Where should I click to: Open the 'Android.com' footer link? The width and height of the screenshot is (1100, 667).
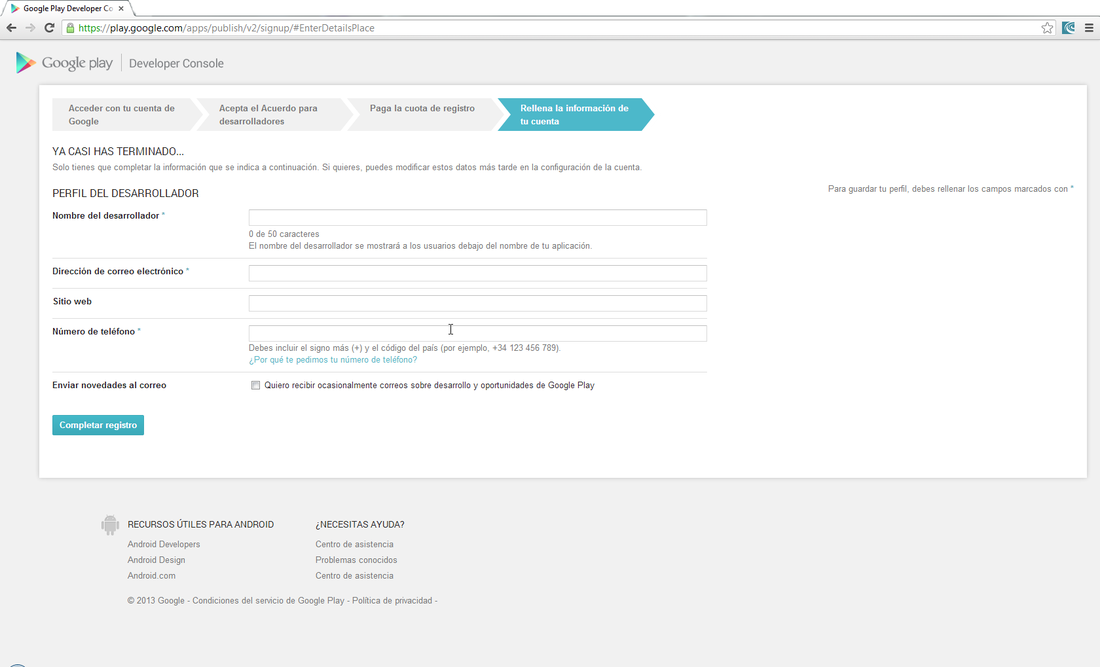(152, 576)
